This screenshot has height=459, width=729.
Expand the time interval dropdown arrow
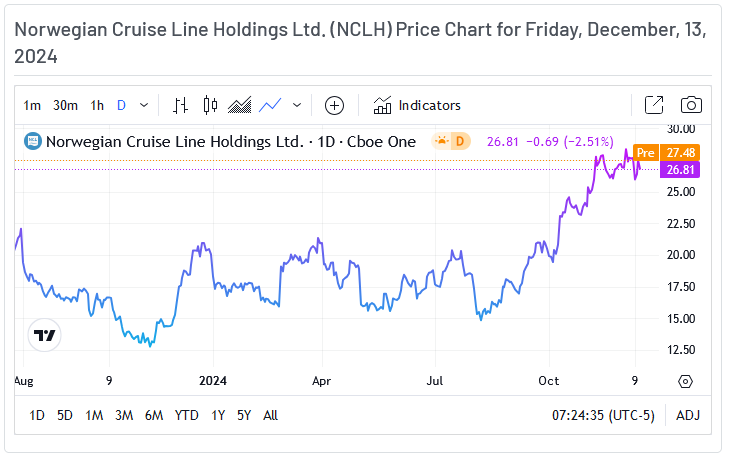click(x=145, y=105)
